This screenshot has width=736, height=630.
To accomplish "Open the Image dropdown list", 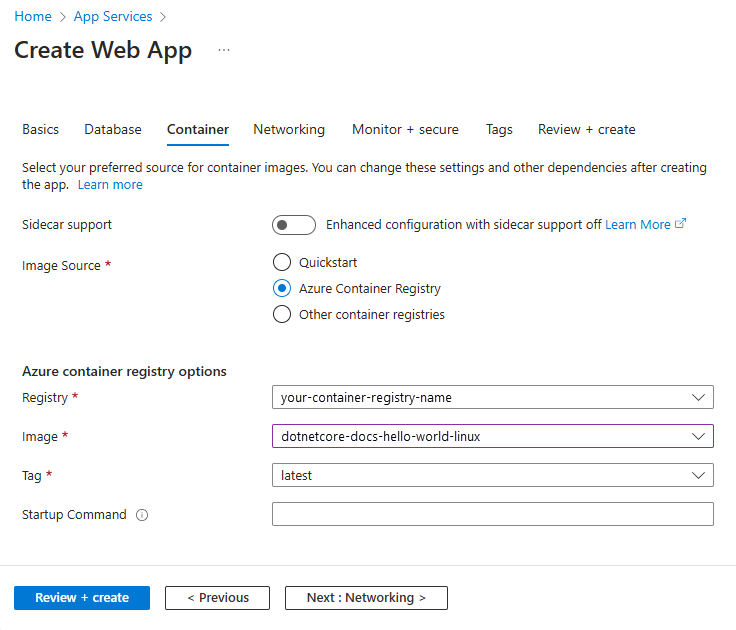I will [x=492, y=436].
